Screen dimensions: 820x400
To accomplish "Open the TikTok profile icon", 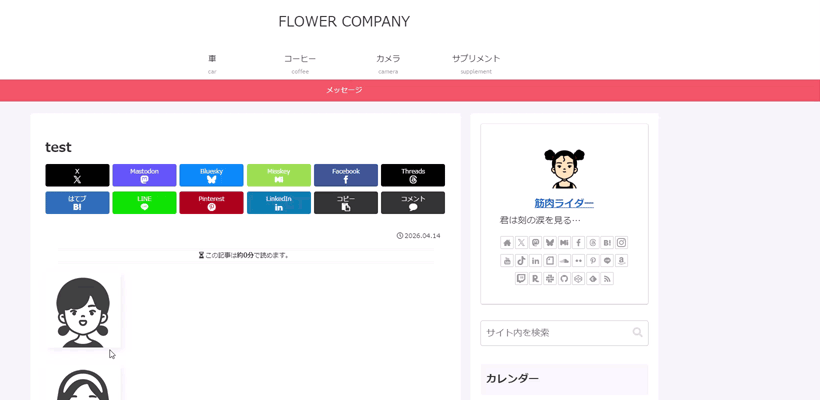I will pos(521,261).
